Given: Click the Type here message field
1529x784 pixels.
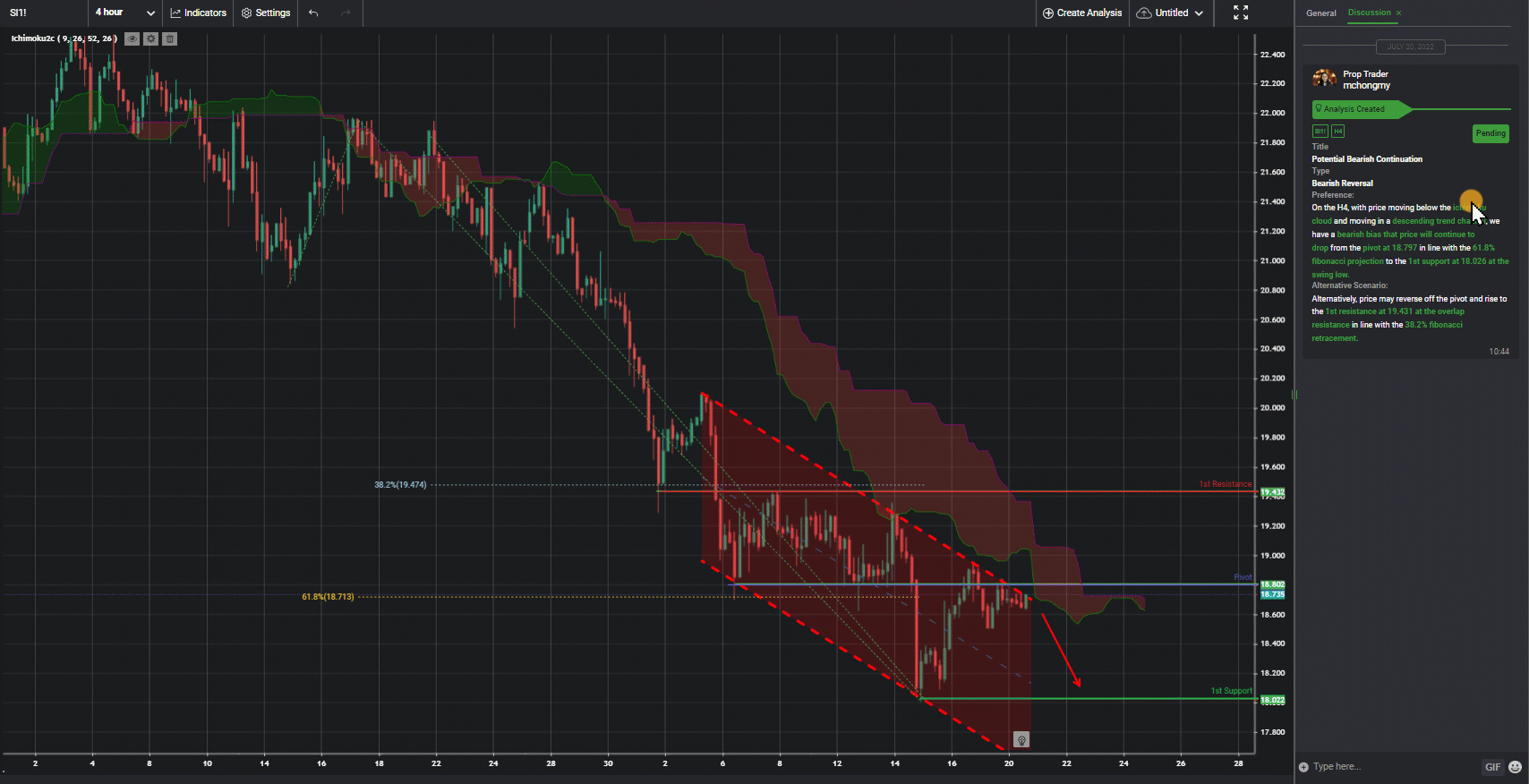Looking at the screenshot, I should (1394, 767).
